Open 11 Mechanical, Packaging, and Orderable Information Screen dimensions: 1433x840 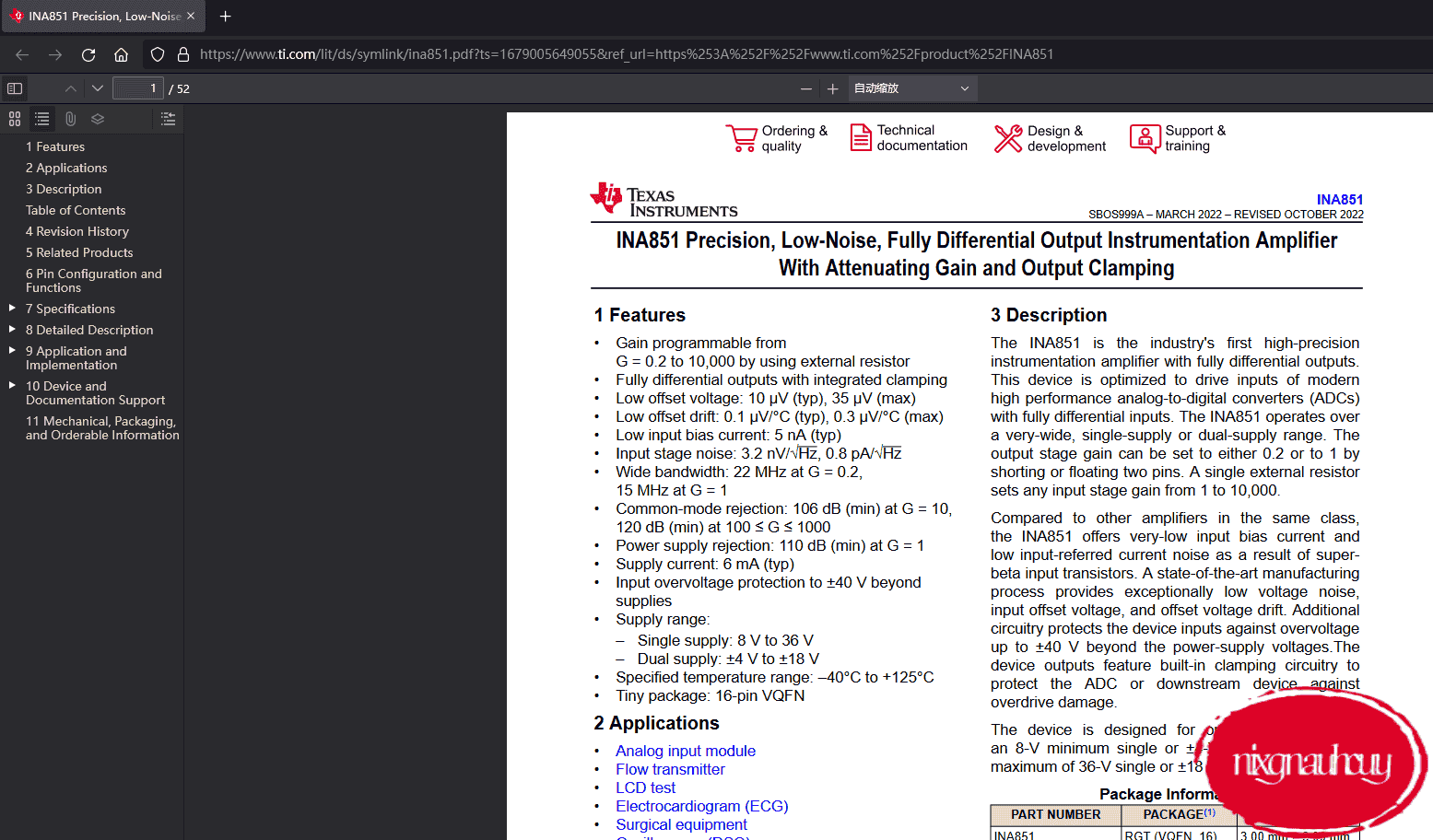click(102, 428)
